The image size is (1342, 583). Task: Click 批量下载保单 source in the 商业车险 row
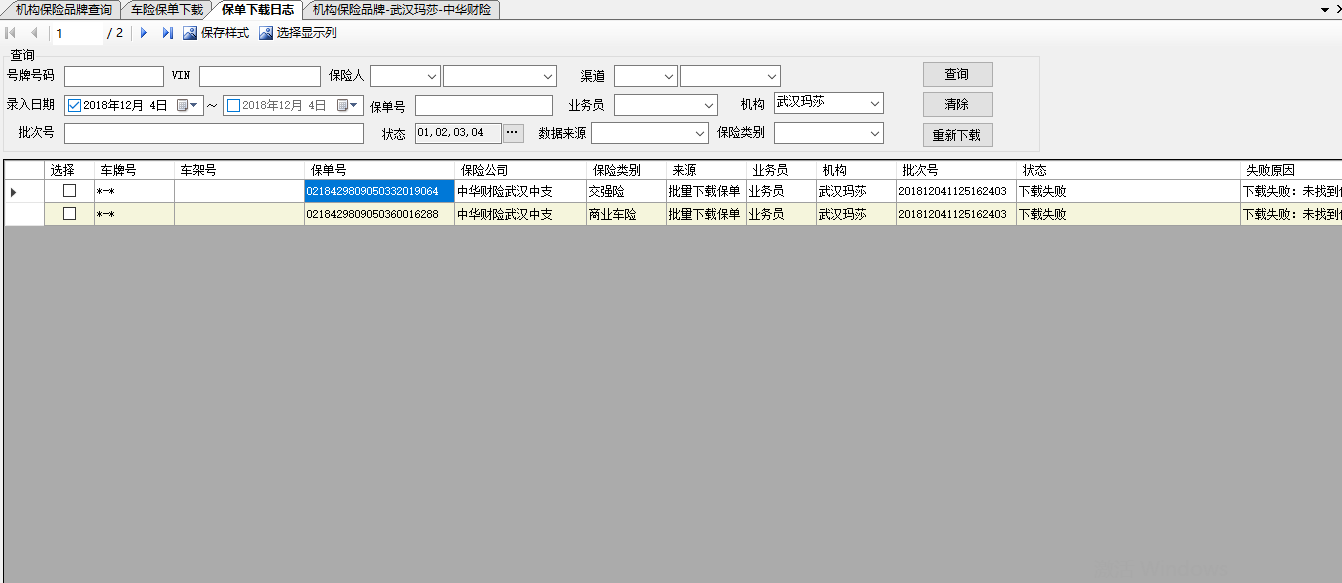tap(706, 214)
